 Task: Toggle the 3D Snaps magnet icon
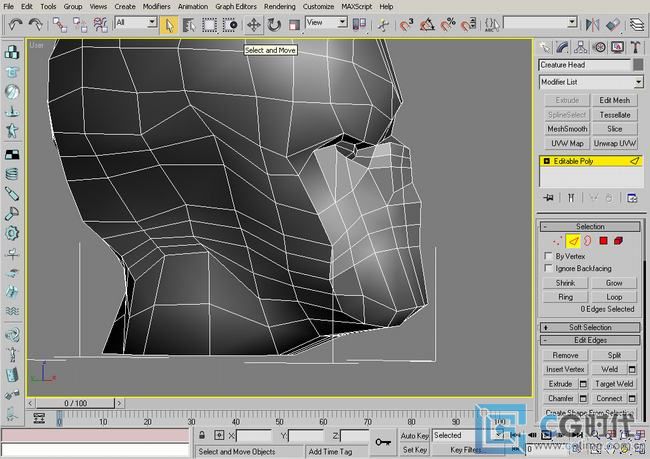click(x=406, y=25)
